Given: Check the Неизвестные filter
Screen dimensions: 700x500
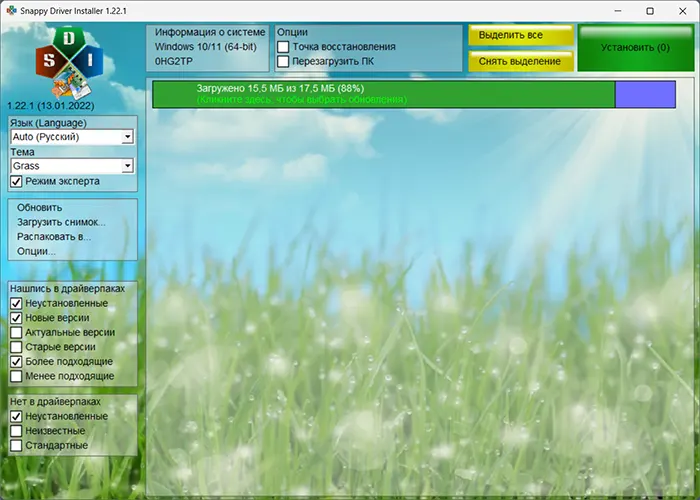Looking at the screenshot, I should coord(16,431).
